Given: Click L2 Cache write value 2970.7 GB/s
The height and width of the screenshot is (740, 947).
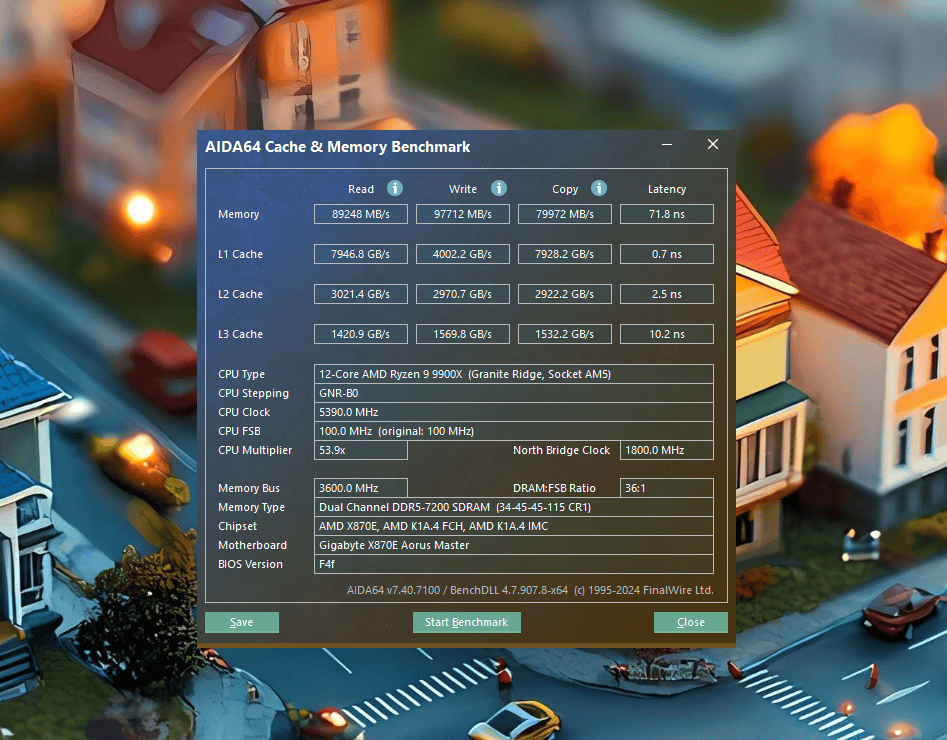Looking at the screenshot, I should (463, 294).
